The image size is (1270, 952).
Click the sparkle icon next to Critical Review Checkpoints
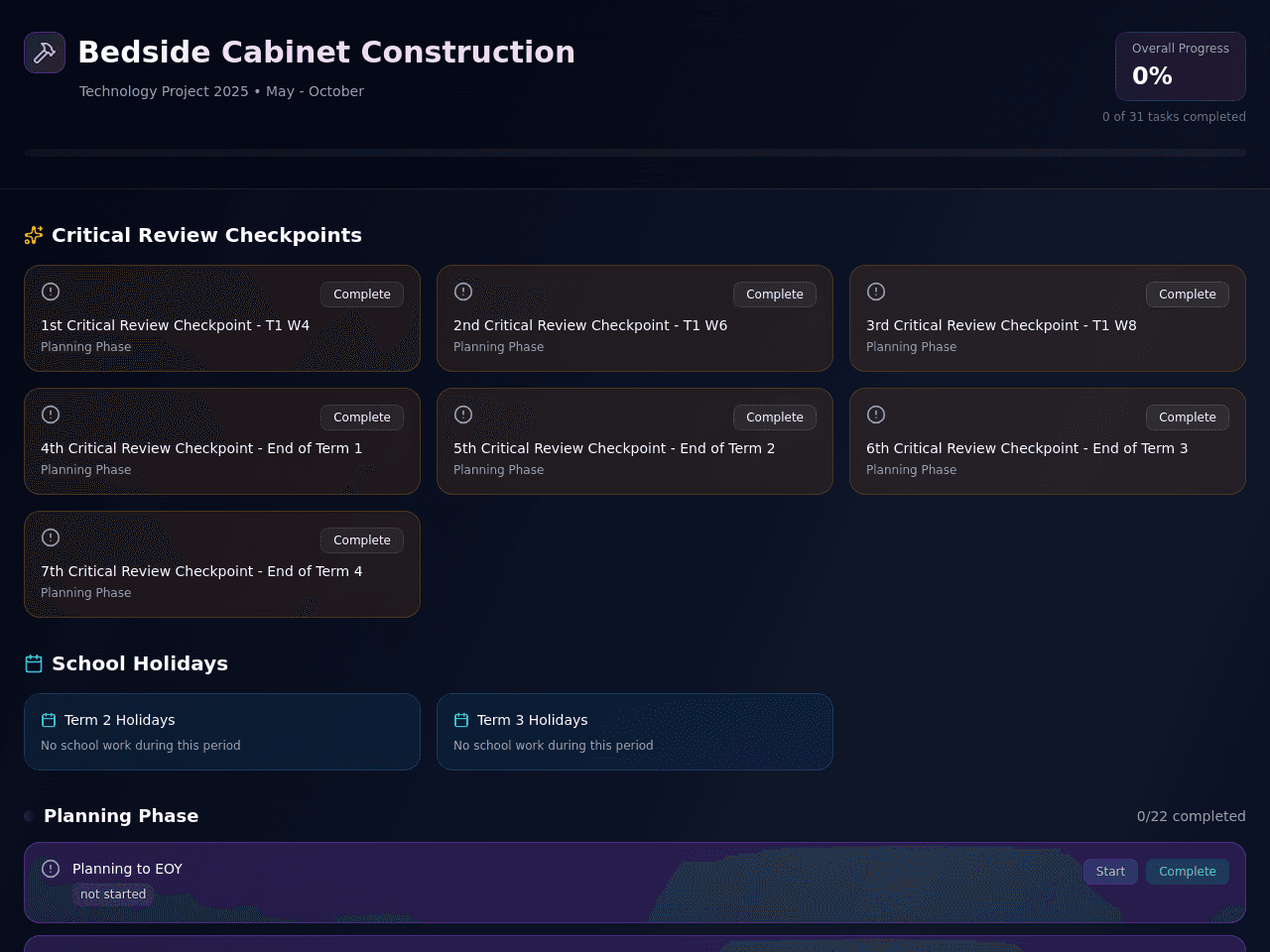tap(34, 235)
